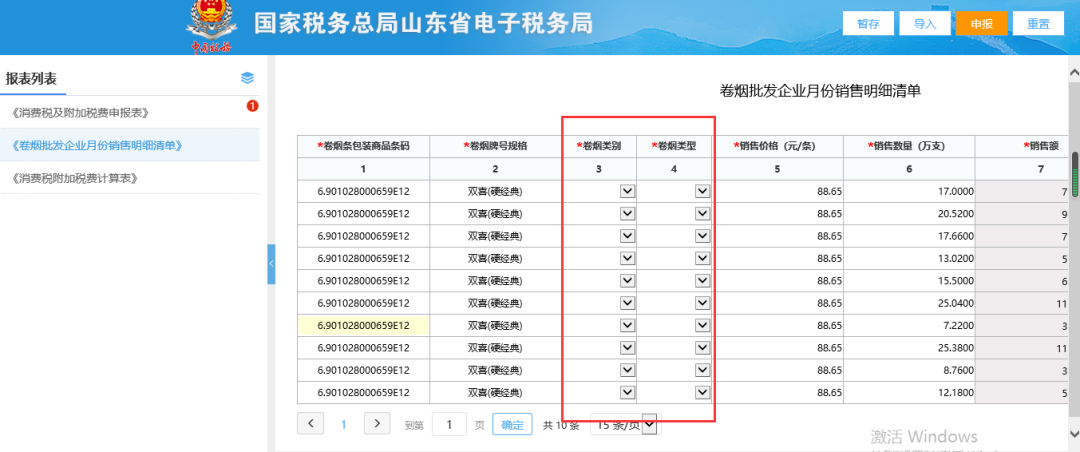This screenshot has width=1080, height=452.
Task: Open 卷烟类型 dropdown in the 12.1800 quantity row
Action: click(702, 392)
